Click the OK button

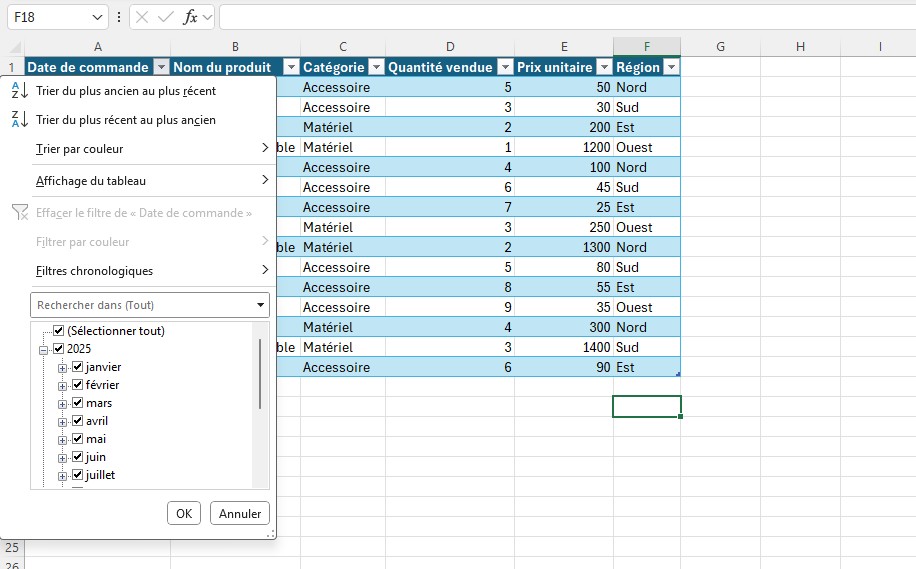pyautogui.click(x=183, y=513)
